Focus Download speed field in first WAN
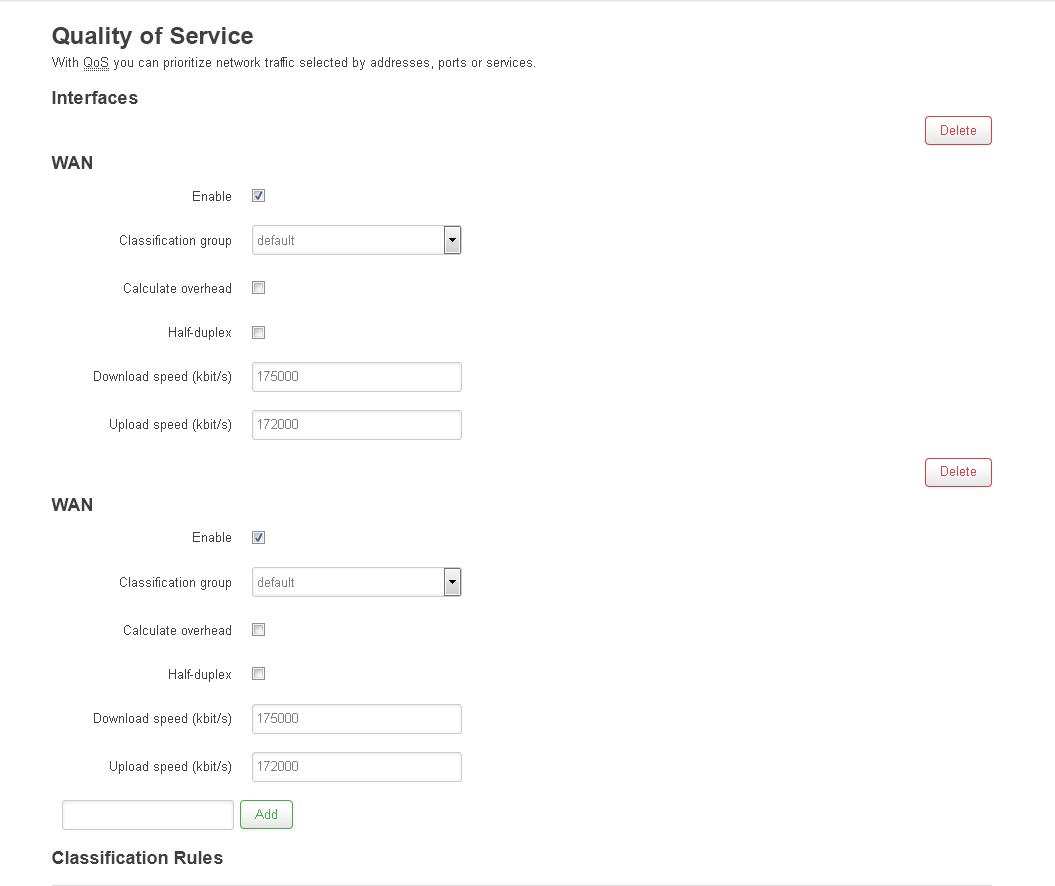1055x886 pixels. click(357, 377)
